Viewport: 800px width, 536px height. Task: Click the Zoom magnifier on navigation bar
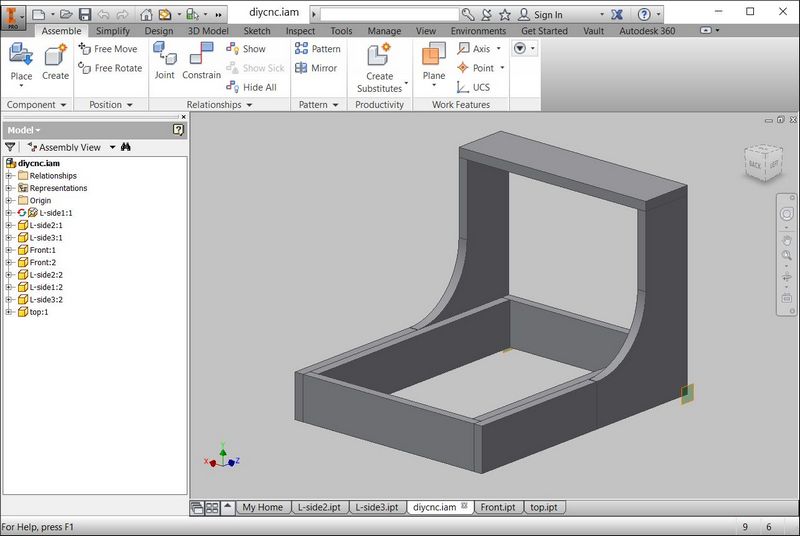coord(786,256)
